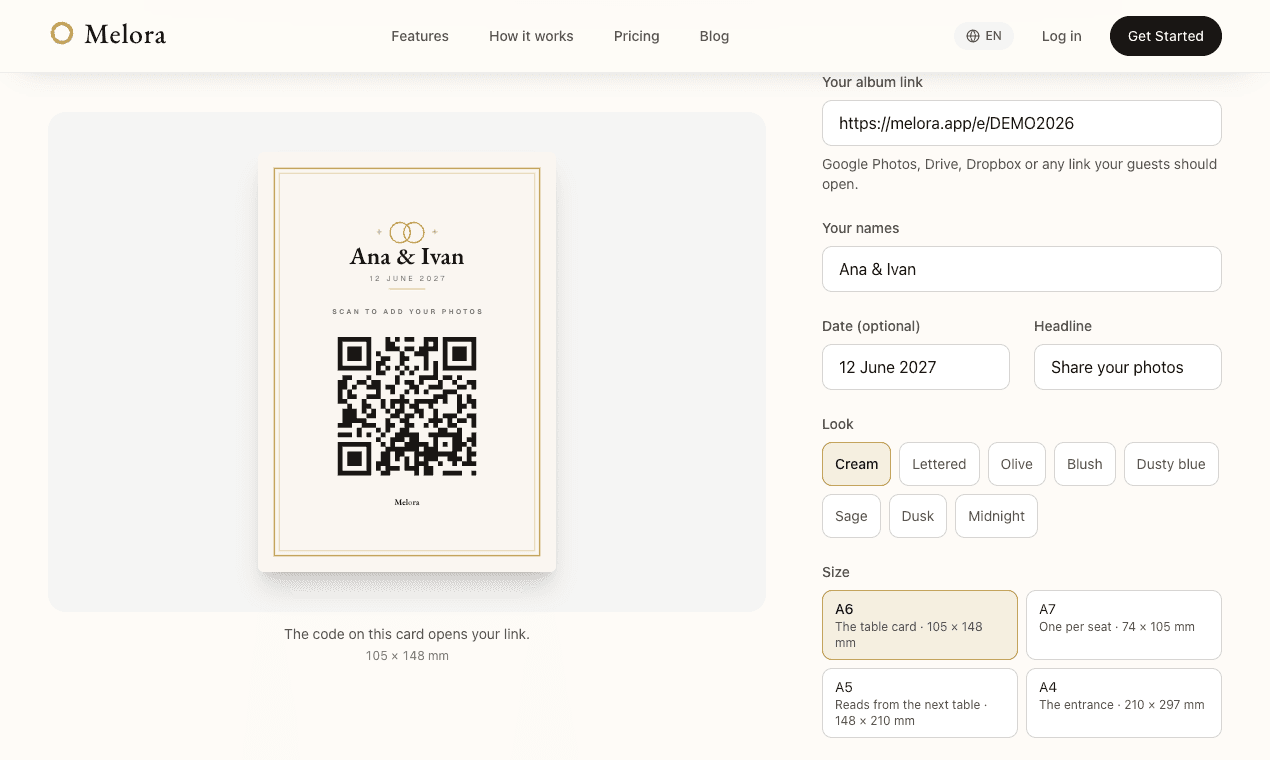Click the Log in link
Image resolution: width=1270 pixels, height=760 pixels.
(1061, 36)
